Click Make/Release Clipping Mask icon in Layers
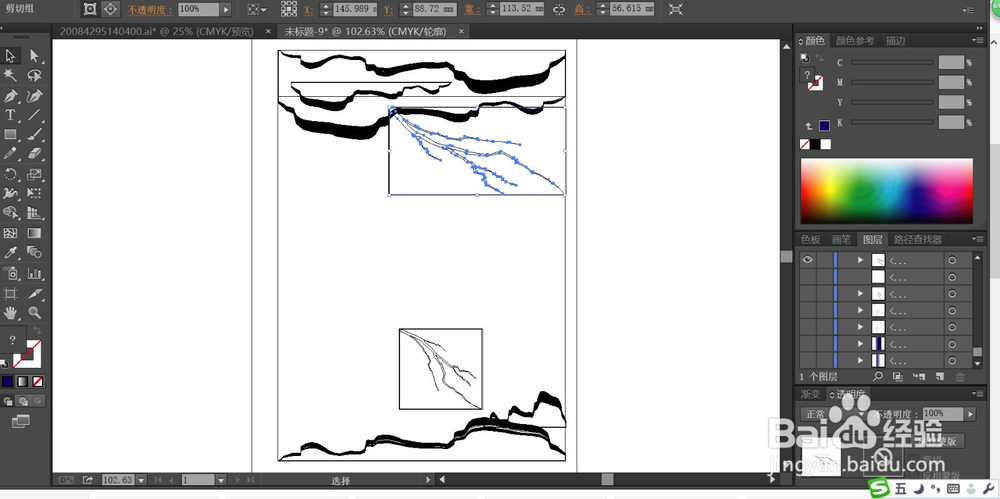1000x499 pixels. tap(897, 377)
